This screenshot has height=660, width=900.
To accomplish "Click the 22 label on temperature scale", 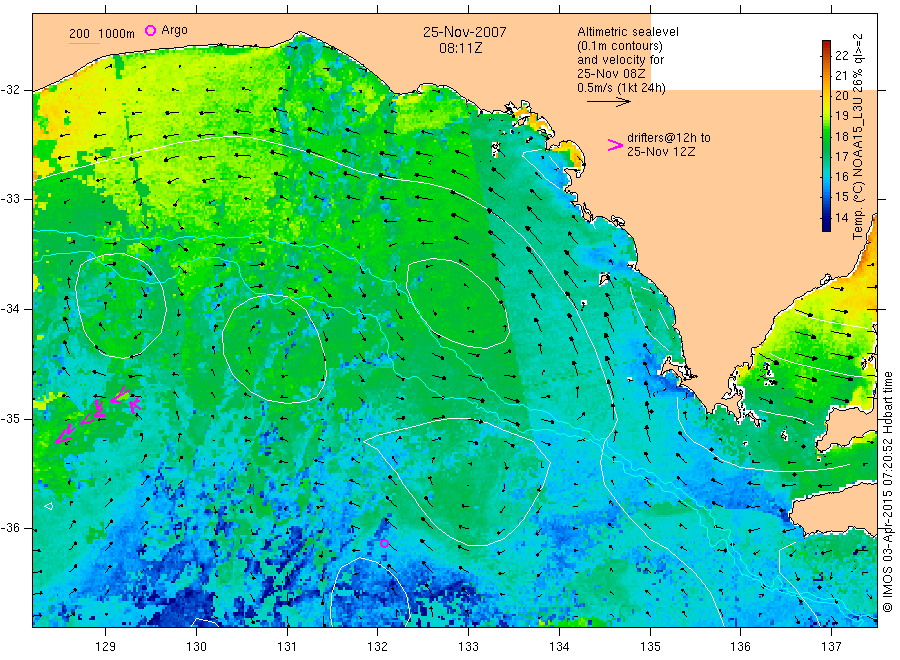I will point(841,55).
